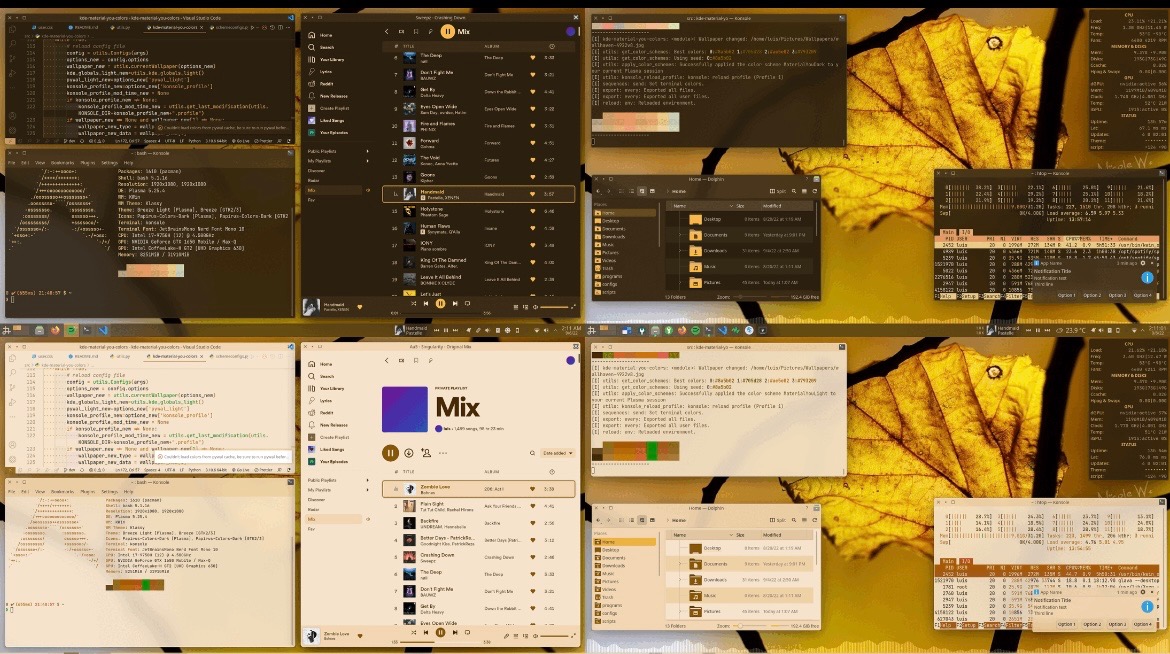Open Lyrics in light Spotify sidebar
The width and height of the screenshot is (1170, 654).
(321, 400)
